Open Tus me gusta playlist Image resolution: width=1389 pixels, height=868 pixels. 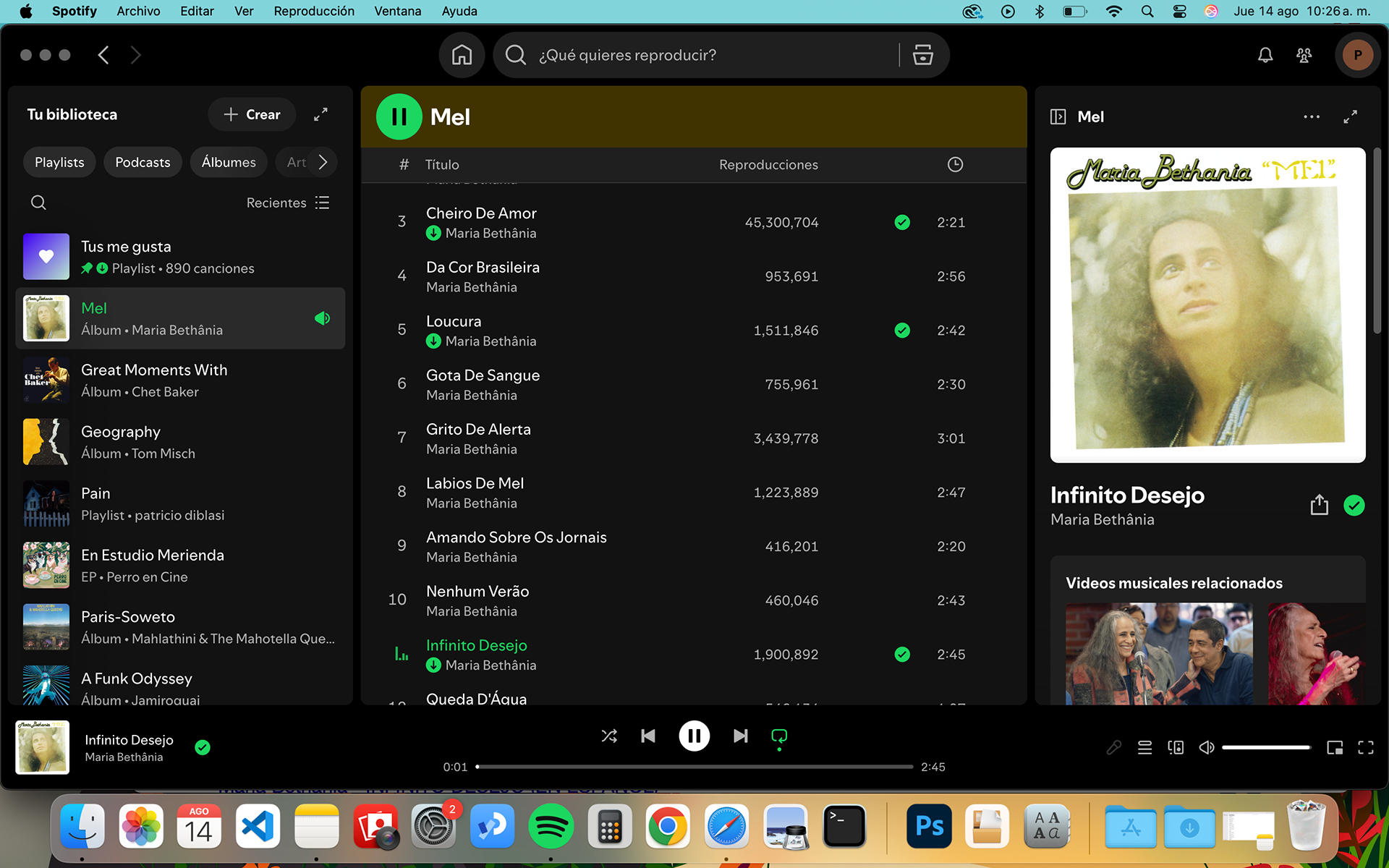pos(180,257)
